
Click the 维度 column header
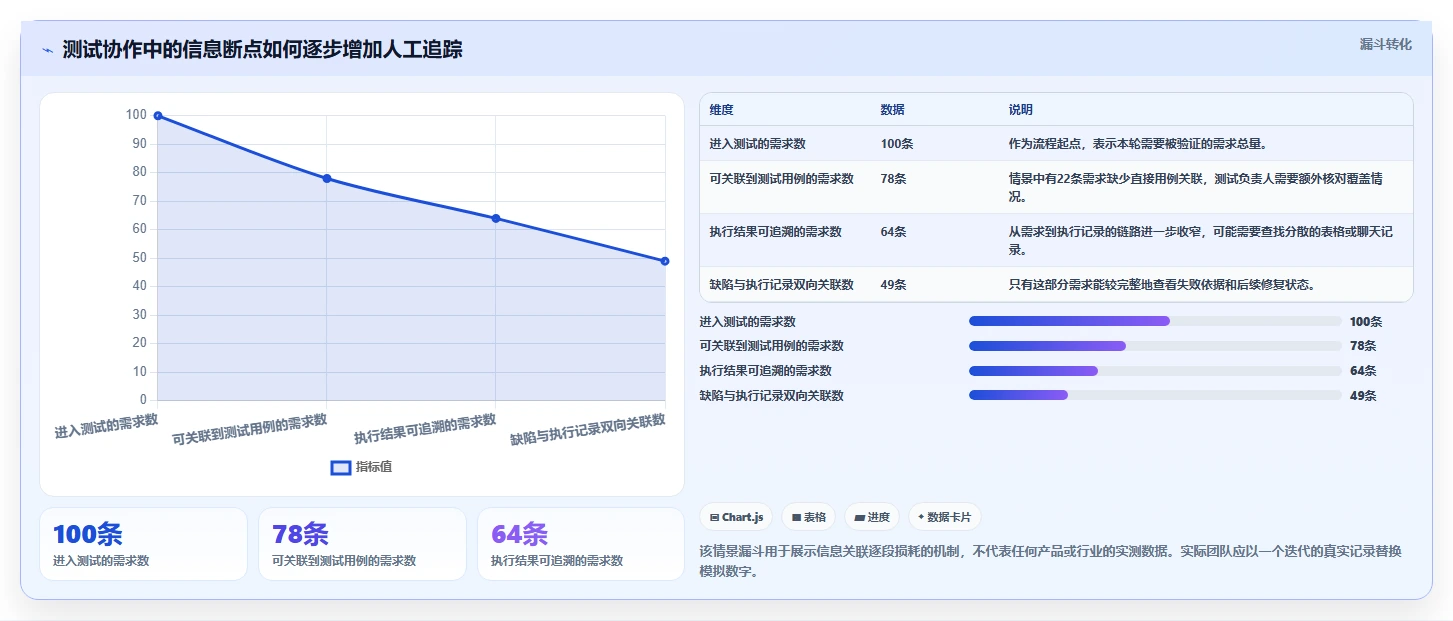point(721,110)
